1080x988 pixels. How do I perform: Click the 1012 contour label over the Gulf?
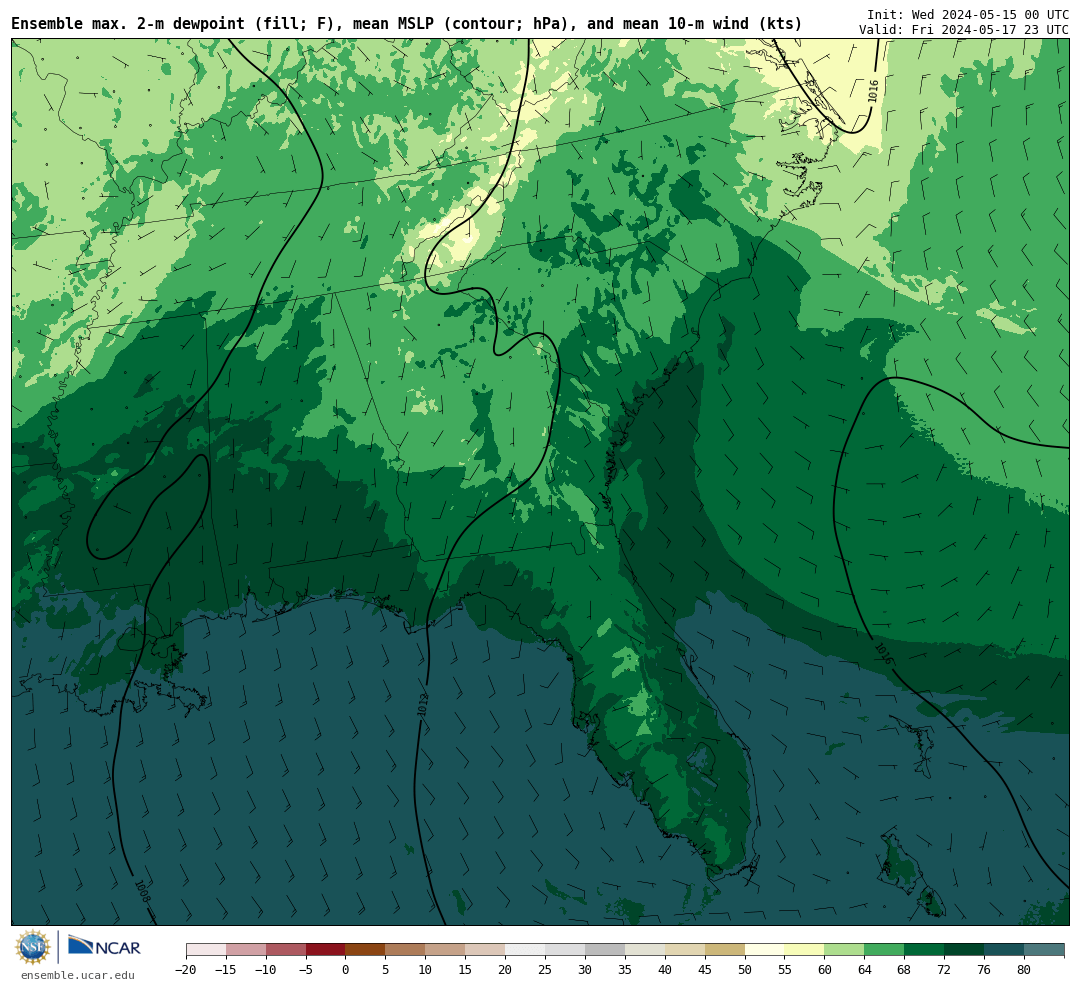pos(422,706)
